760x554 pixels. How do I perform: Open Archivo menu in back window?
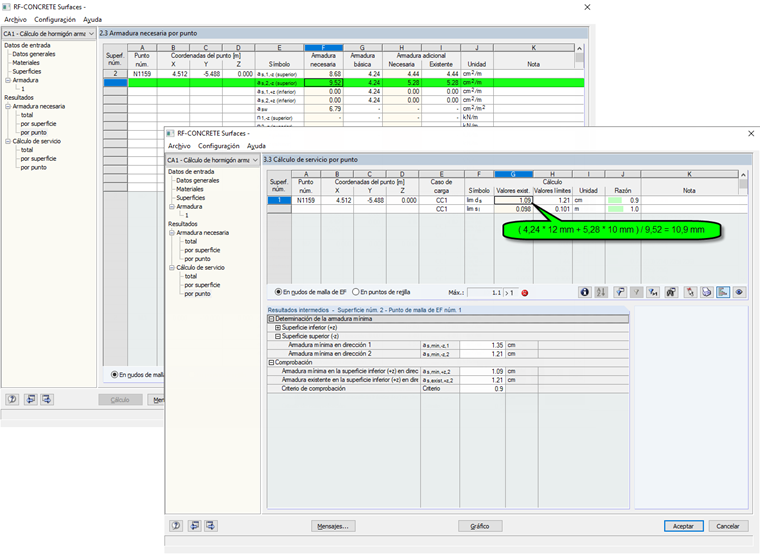[16, 19]
